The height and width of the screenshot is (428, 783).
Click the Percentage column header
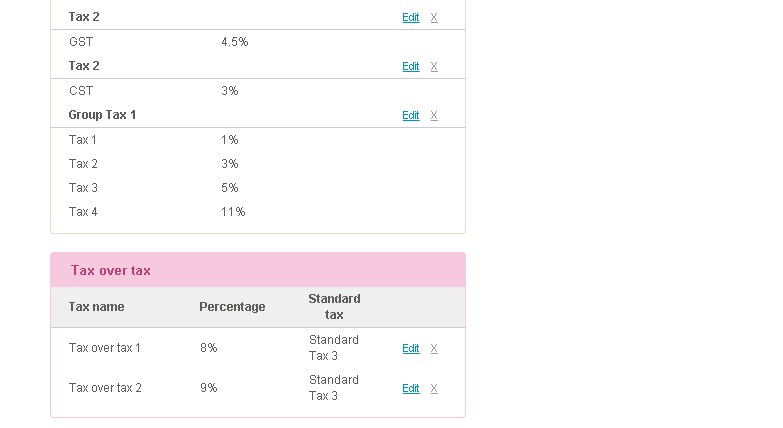232,307
